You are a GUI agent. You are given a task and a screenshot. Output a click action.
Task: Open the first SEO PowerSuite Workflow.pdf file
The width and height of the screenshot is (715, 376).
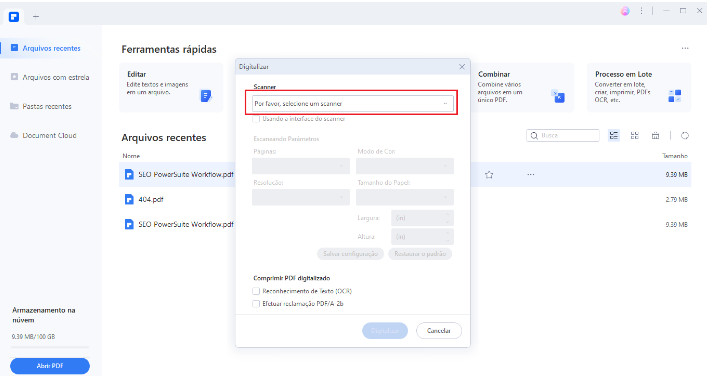coord(405,175)
